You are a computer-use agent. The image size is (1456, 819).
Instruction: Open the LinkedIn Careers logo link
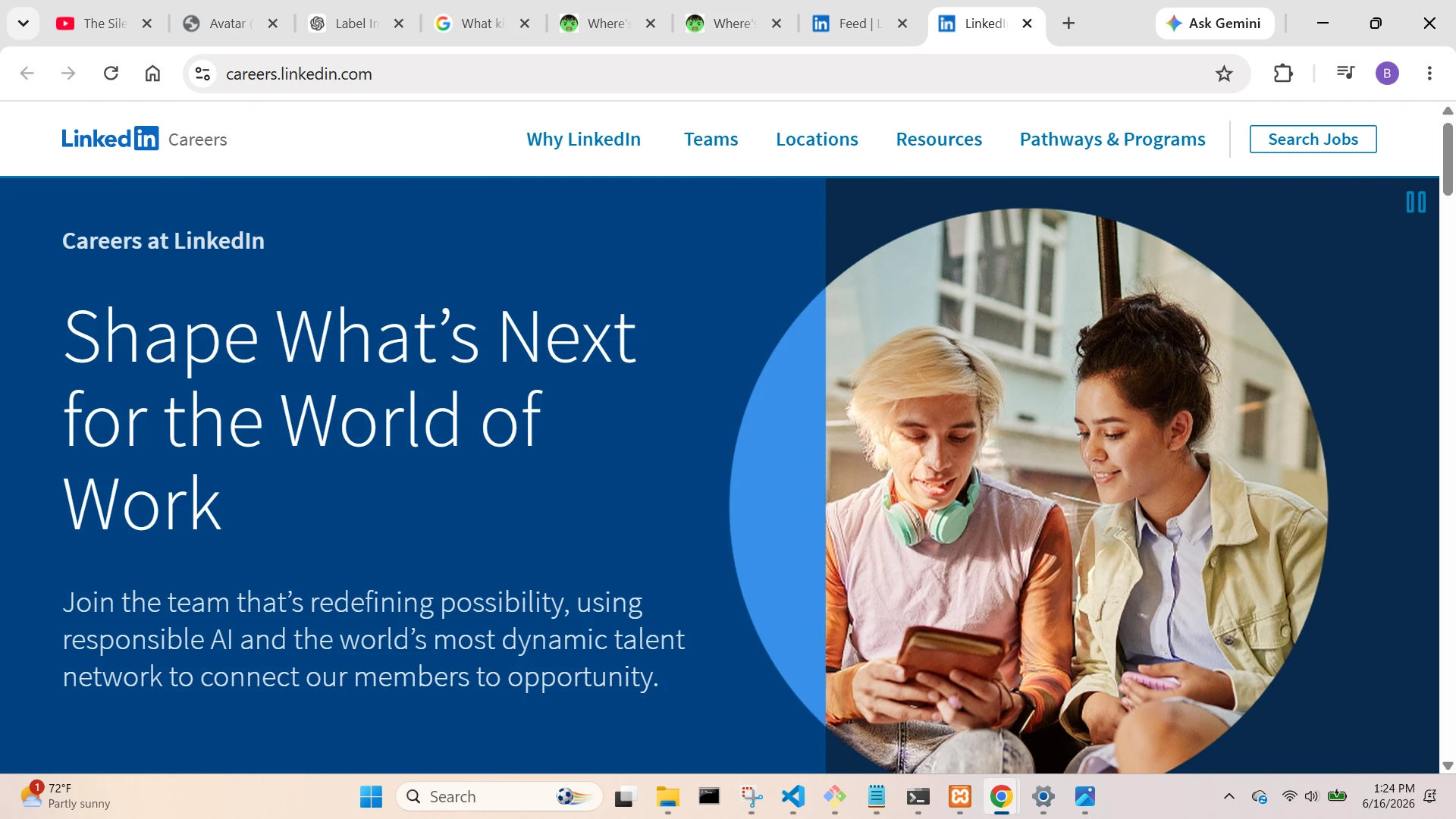coord(144,139)
